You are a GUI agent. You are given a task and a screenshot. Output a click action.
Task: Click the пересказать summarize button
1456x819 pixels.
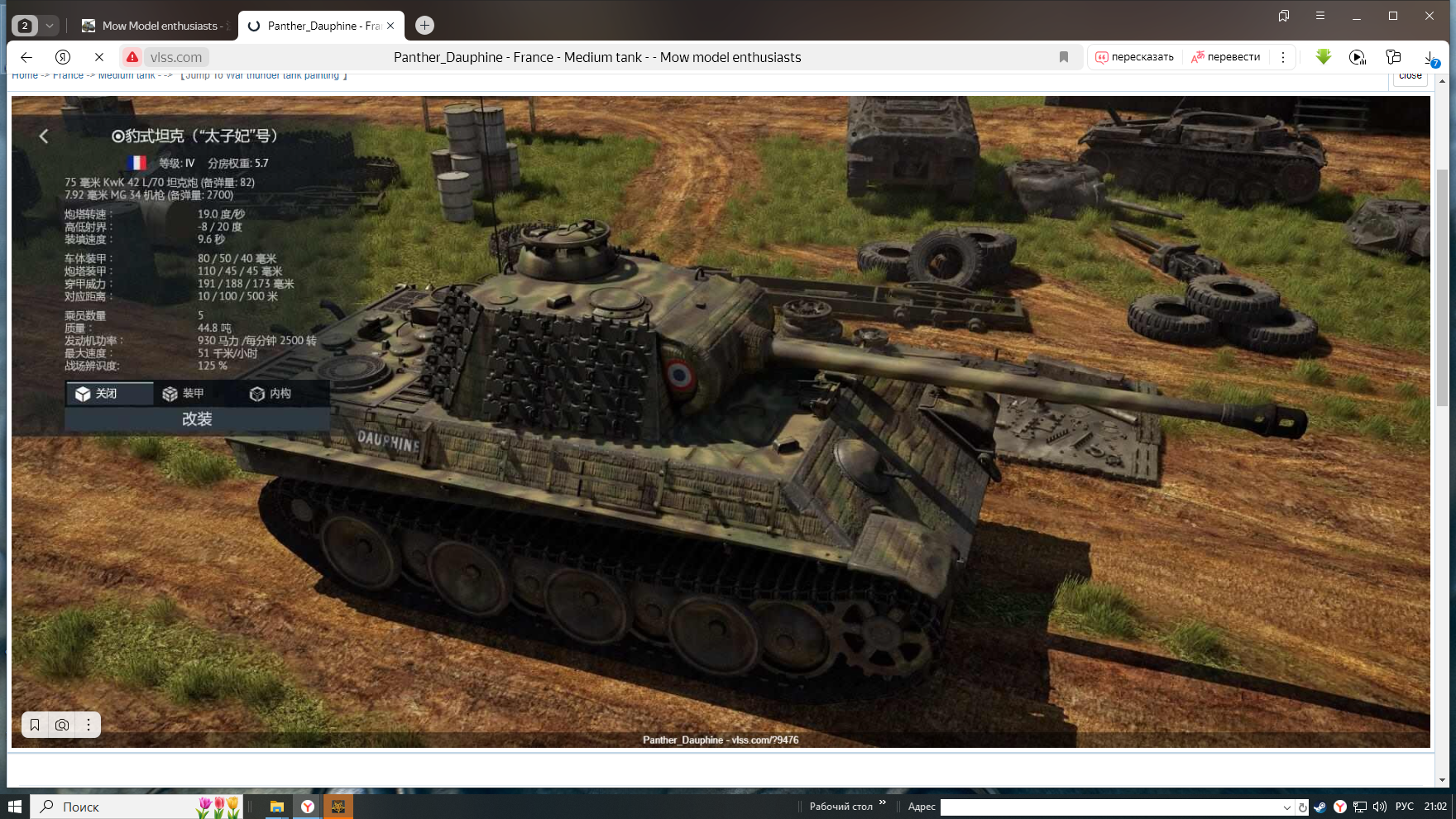[1134, 57]
